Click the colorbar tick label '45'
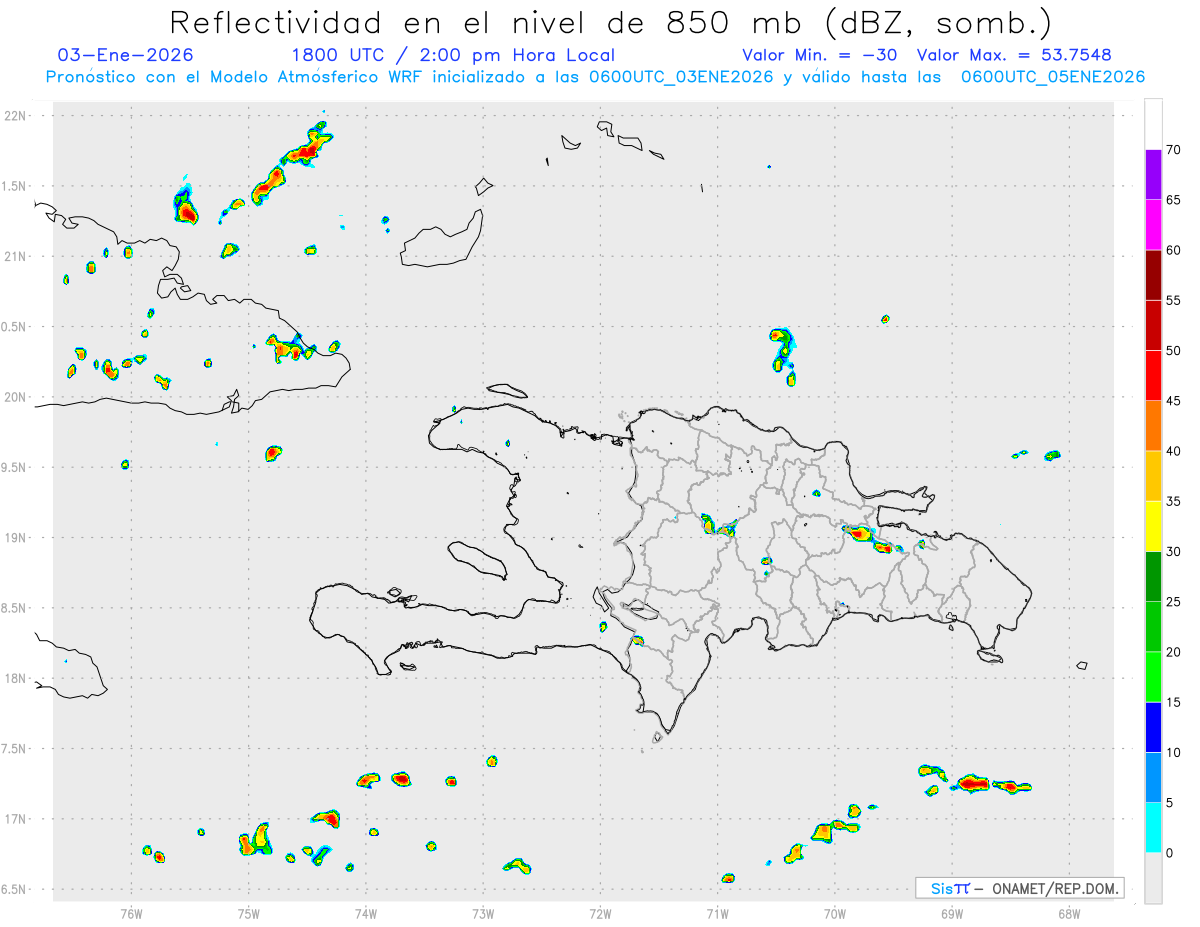 pyautogui.click(x=1173, y=401)
